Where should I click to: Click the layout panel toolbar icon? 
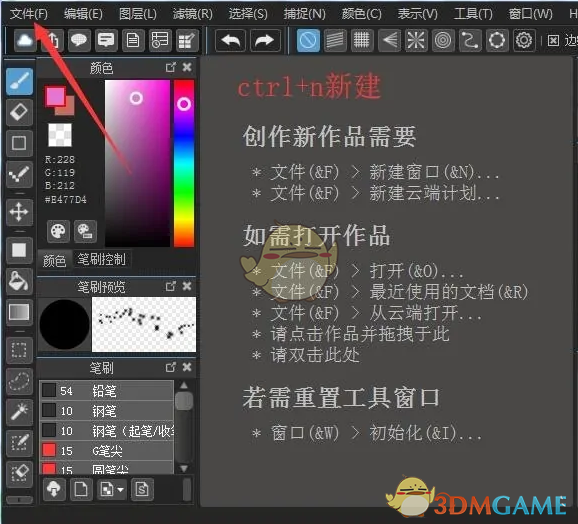pyautogui.click(x=160, y=40)
